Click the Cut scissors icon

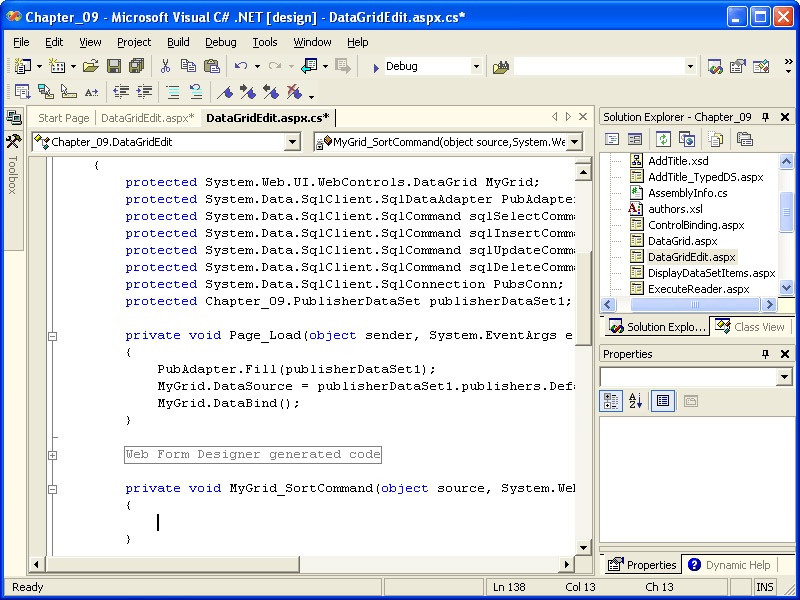(165, 66)
